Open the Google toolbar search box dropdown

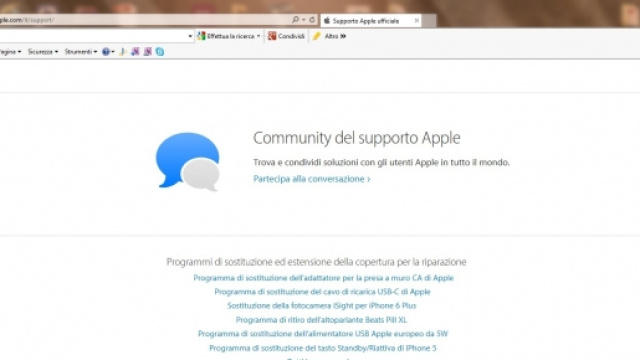point(190,36)
